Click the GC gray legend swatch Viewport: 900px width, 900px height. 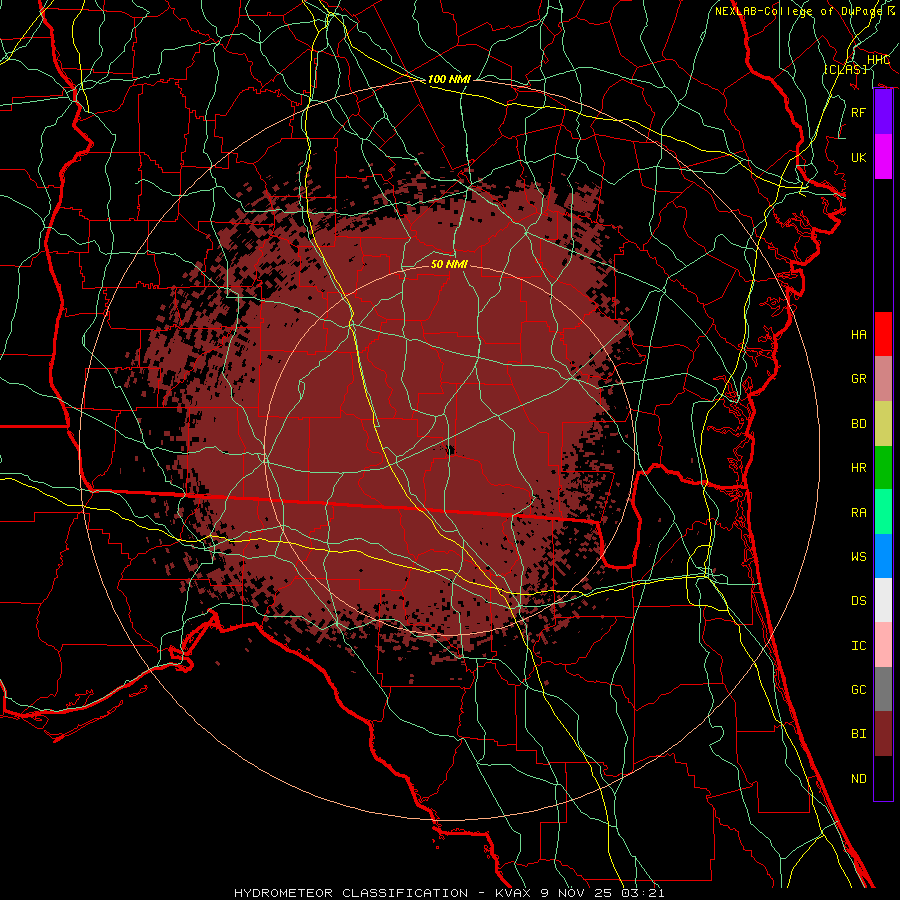[883, 689]
